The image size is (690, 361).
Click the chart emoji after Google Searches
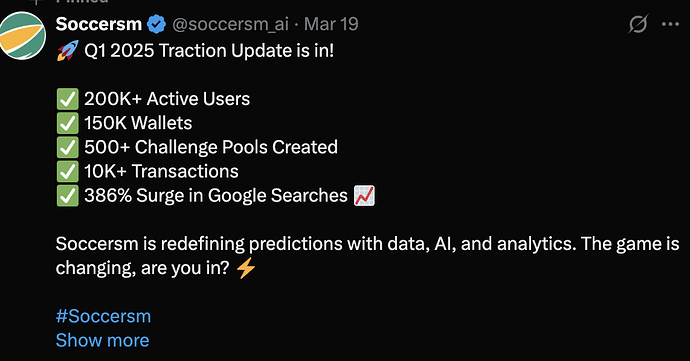(x=364, y=195)
